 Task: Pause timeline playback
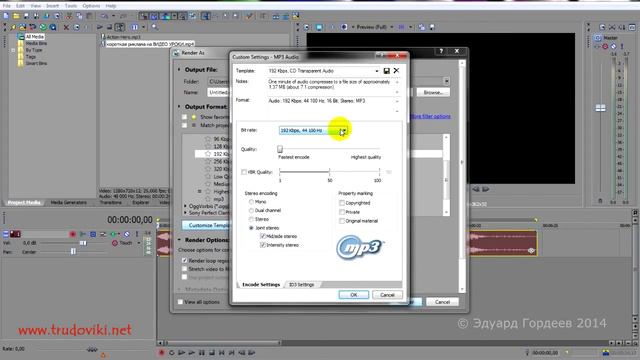click(x=202, y=353)
